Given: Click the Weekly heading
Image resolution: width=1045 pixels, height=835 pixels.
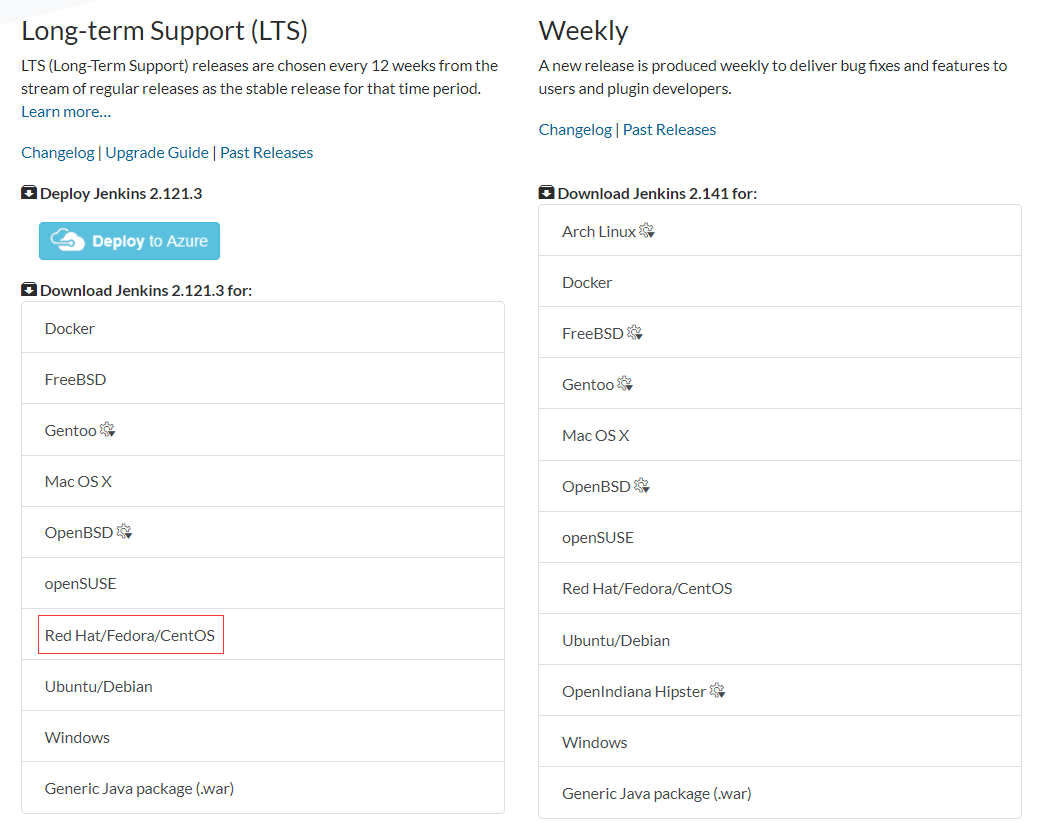Looking at the screenshot, I should click(583, 31).
